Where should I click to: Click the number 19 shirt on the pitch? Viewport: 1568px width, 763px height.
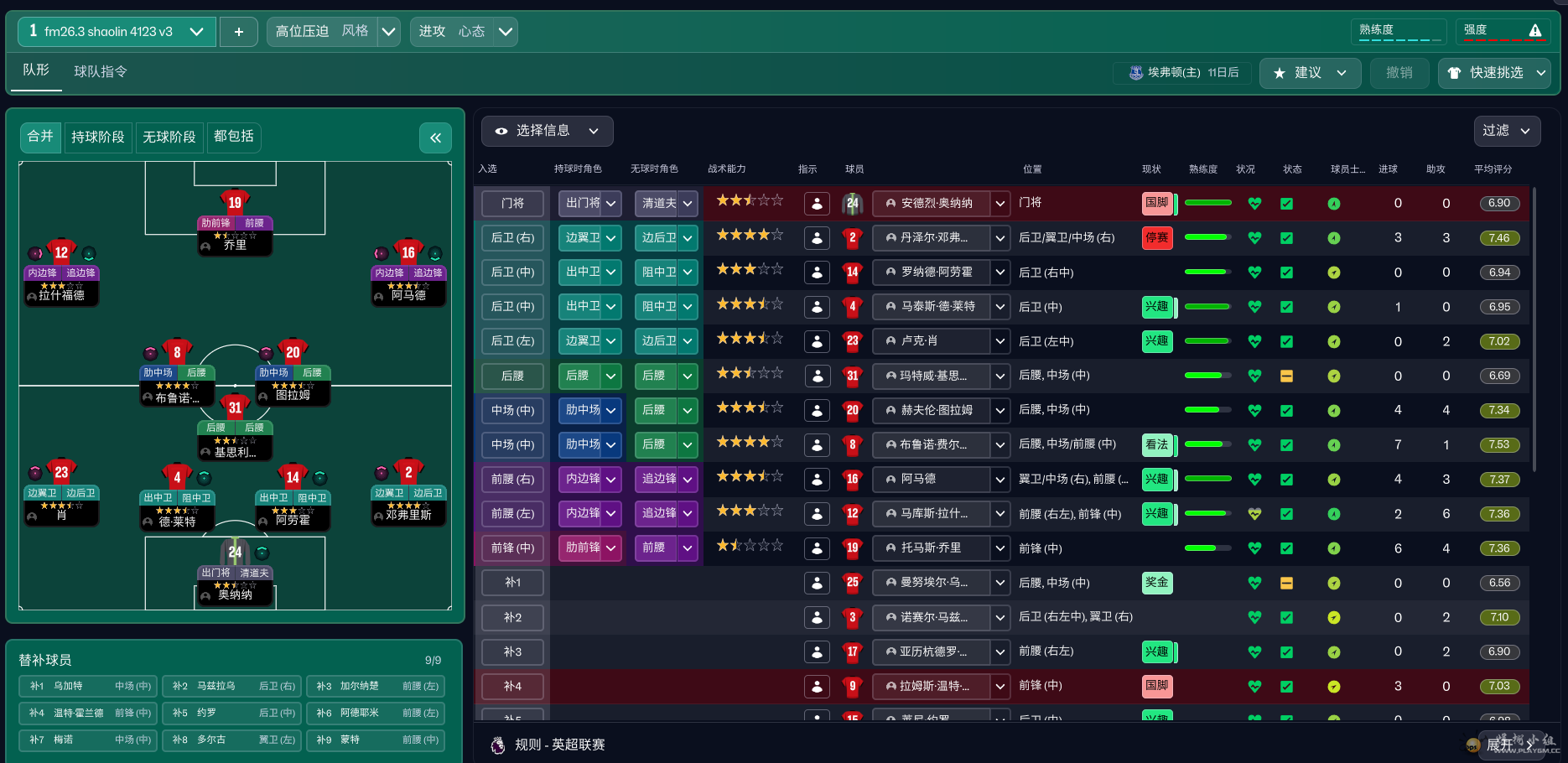point(235,202)
